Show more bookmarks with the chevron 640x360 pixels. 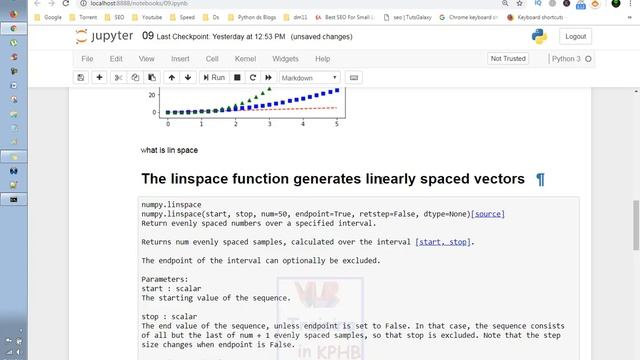click(630, 18)
